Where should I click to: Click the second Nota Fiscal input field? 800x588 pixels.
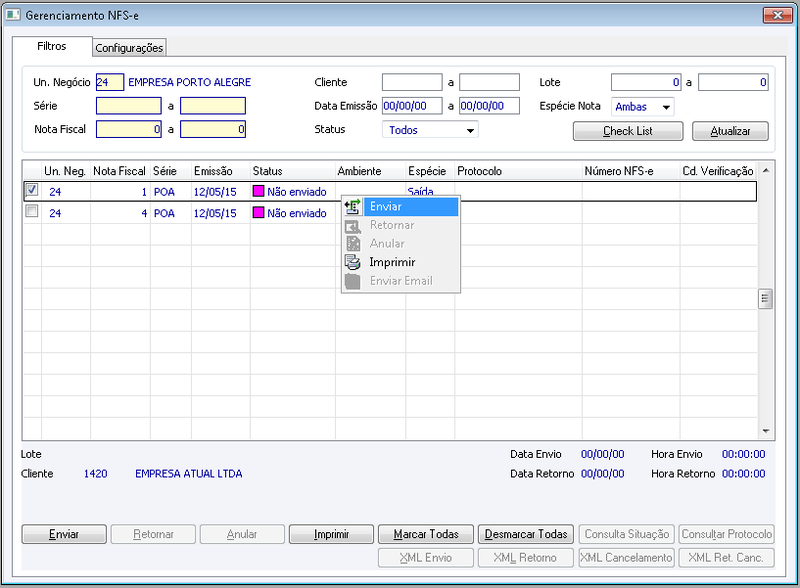(x=213, y=130)
